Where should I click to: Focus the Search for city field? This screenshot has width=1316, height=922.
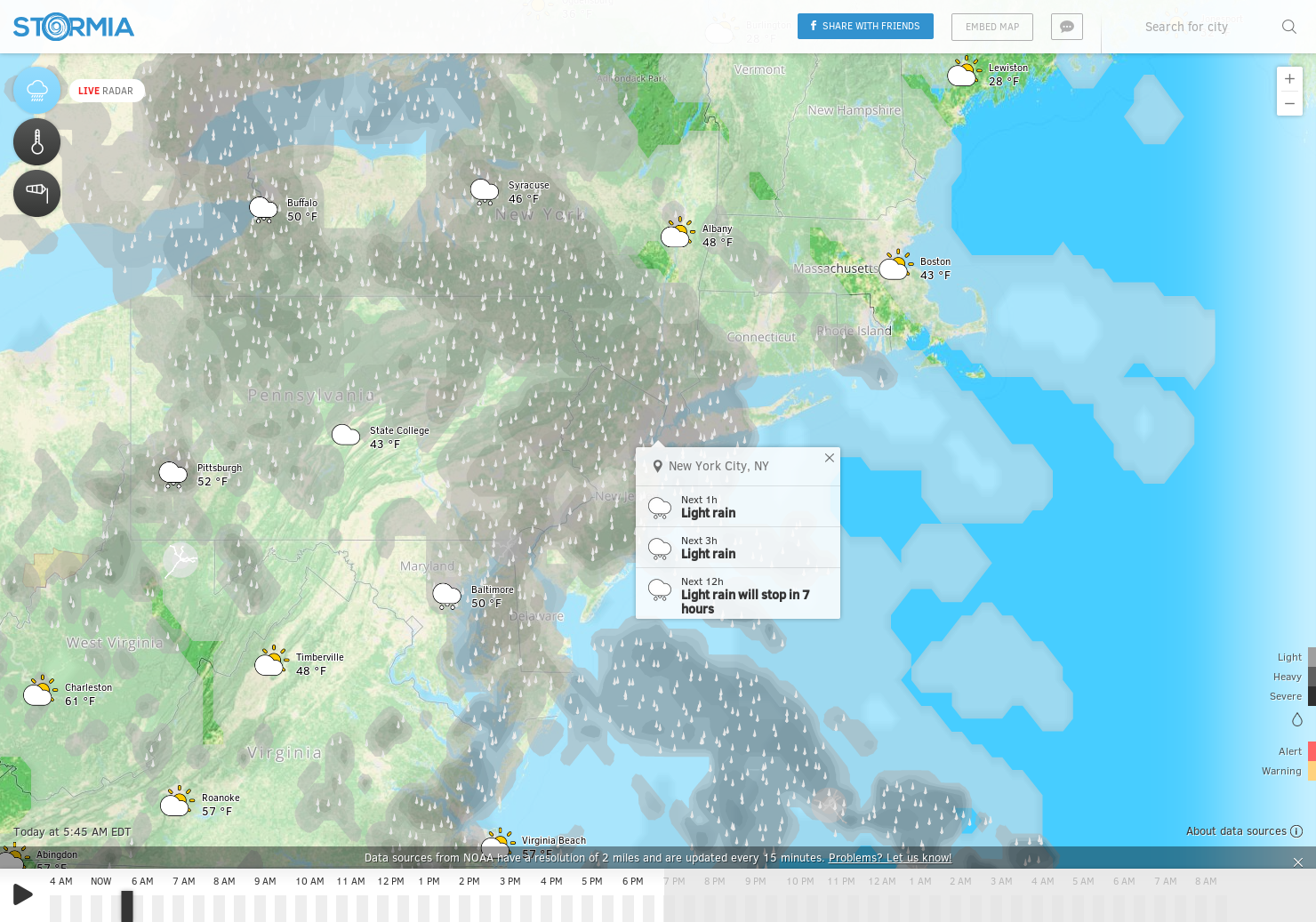tap(1186, 27)
